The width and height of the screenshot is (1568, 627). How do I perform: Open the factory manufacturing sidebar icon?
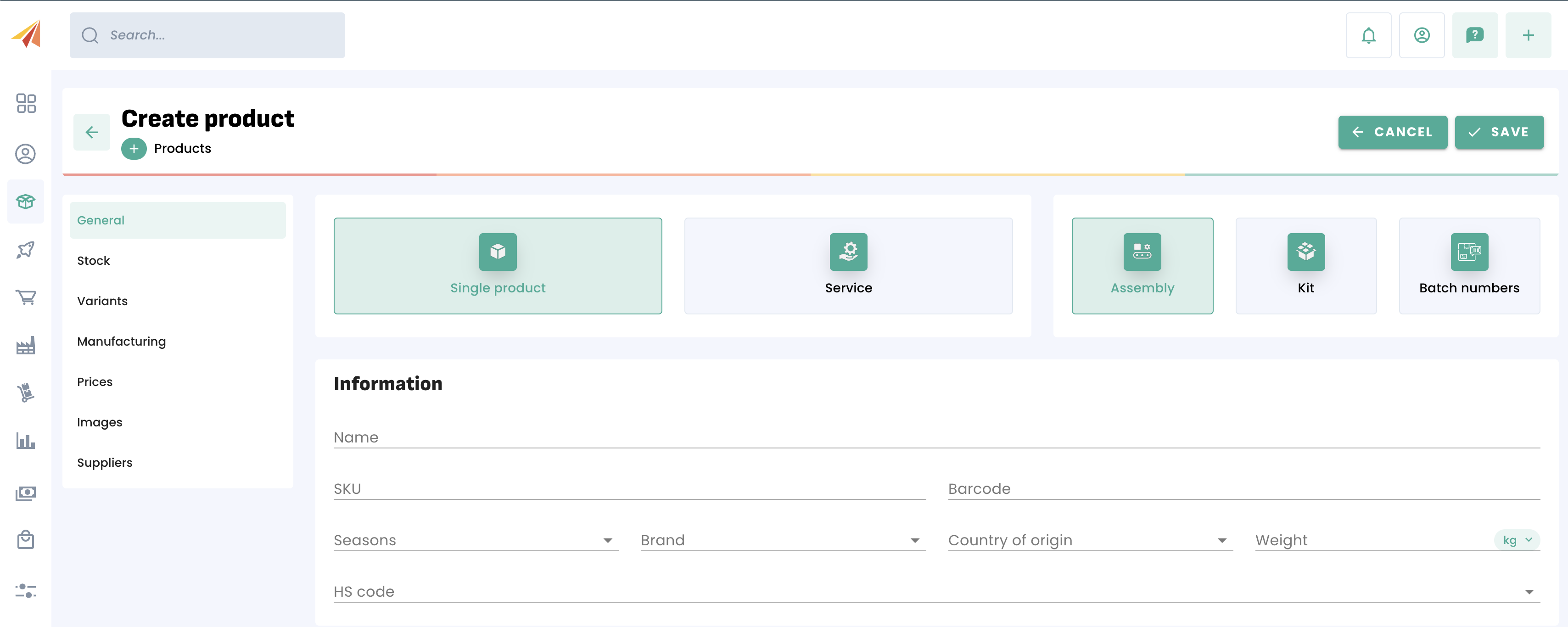pos(26,345)
